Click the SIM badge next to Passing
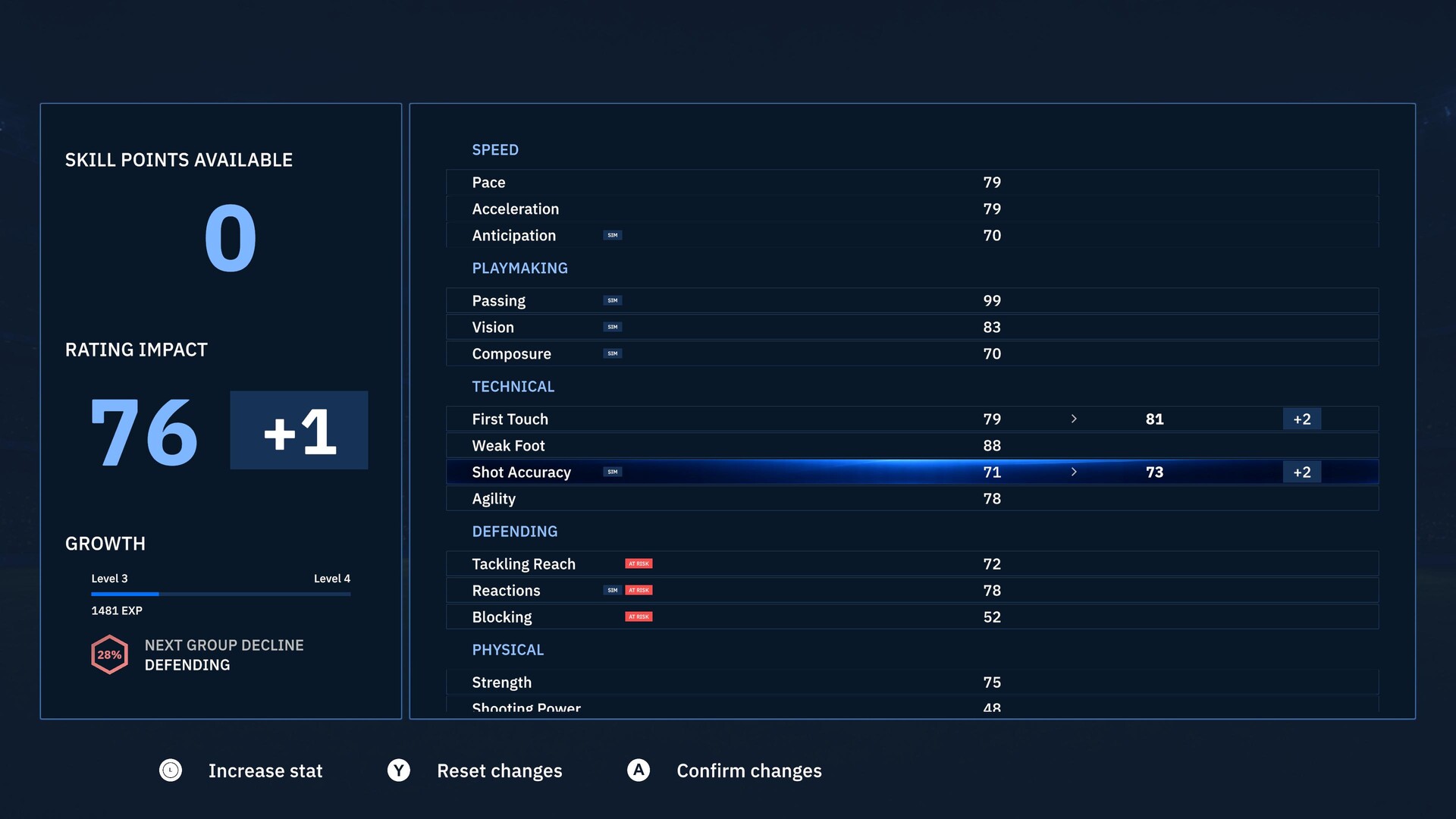The height and width of the screenshot is (819, 1456). click(x=613, y=300)
